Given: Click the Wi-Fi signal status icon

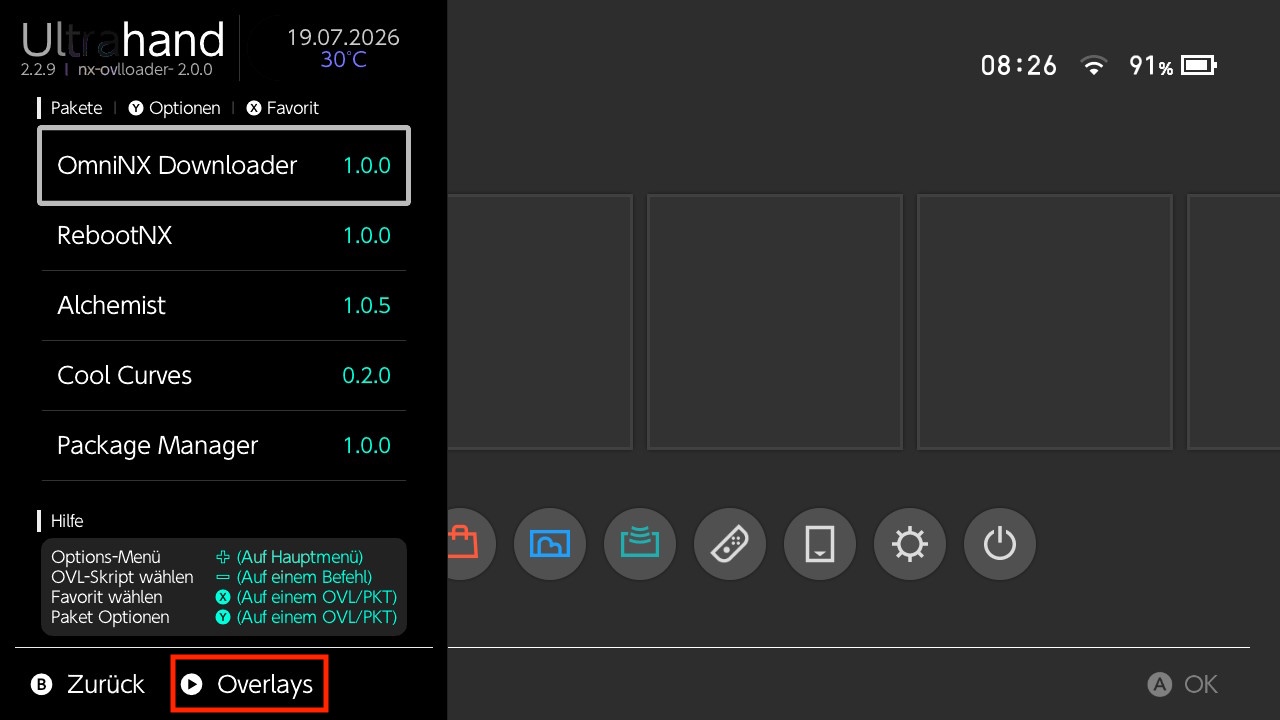Looking at the screenshot, I should tap(1095, 66).
